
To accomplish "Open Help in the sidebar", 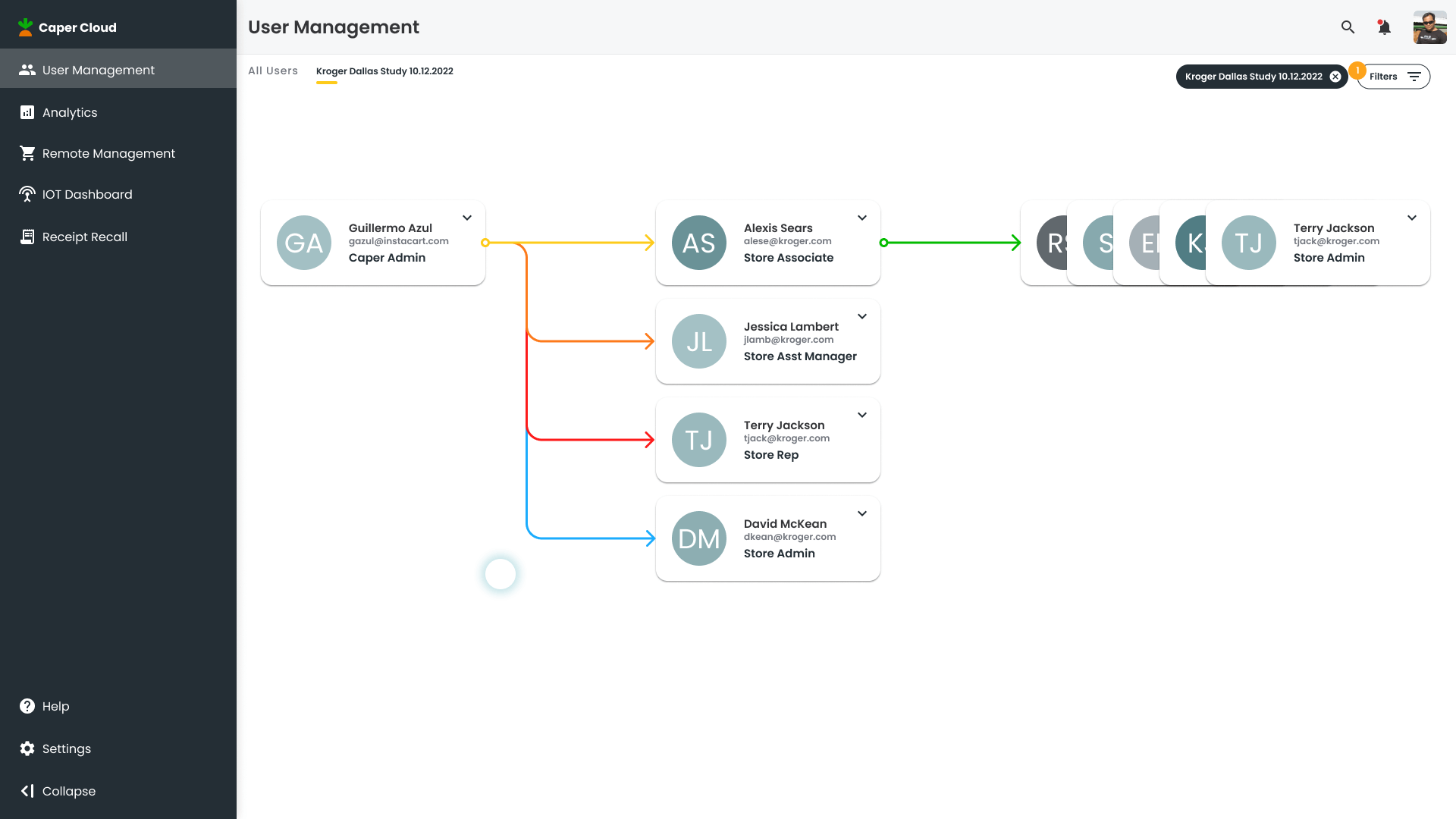I will [x=55, y=706].
